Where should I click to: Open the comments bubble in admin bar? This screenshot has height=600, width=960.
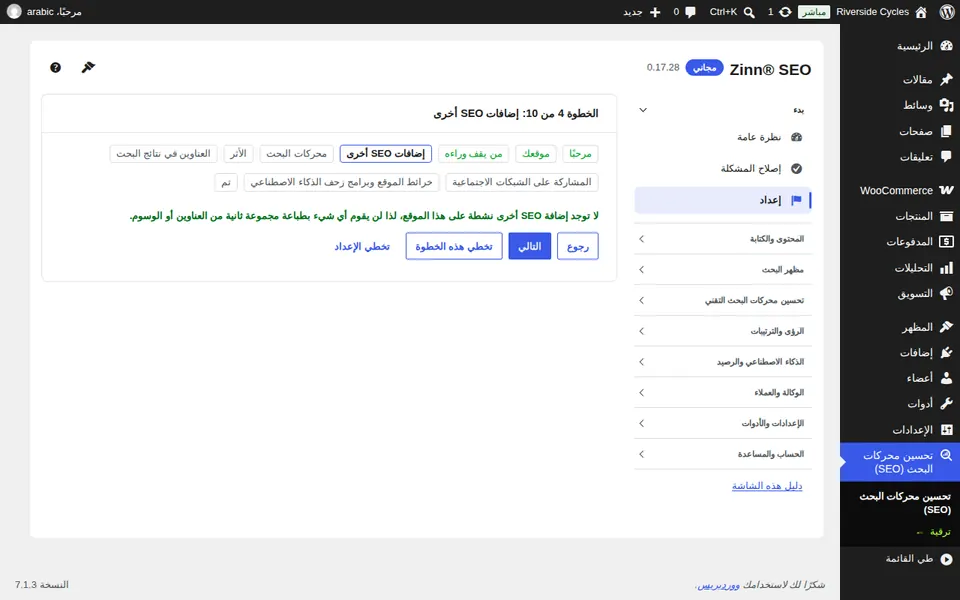(691, 12)
